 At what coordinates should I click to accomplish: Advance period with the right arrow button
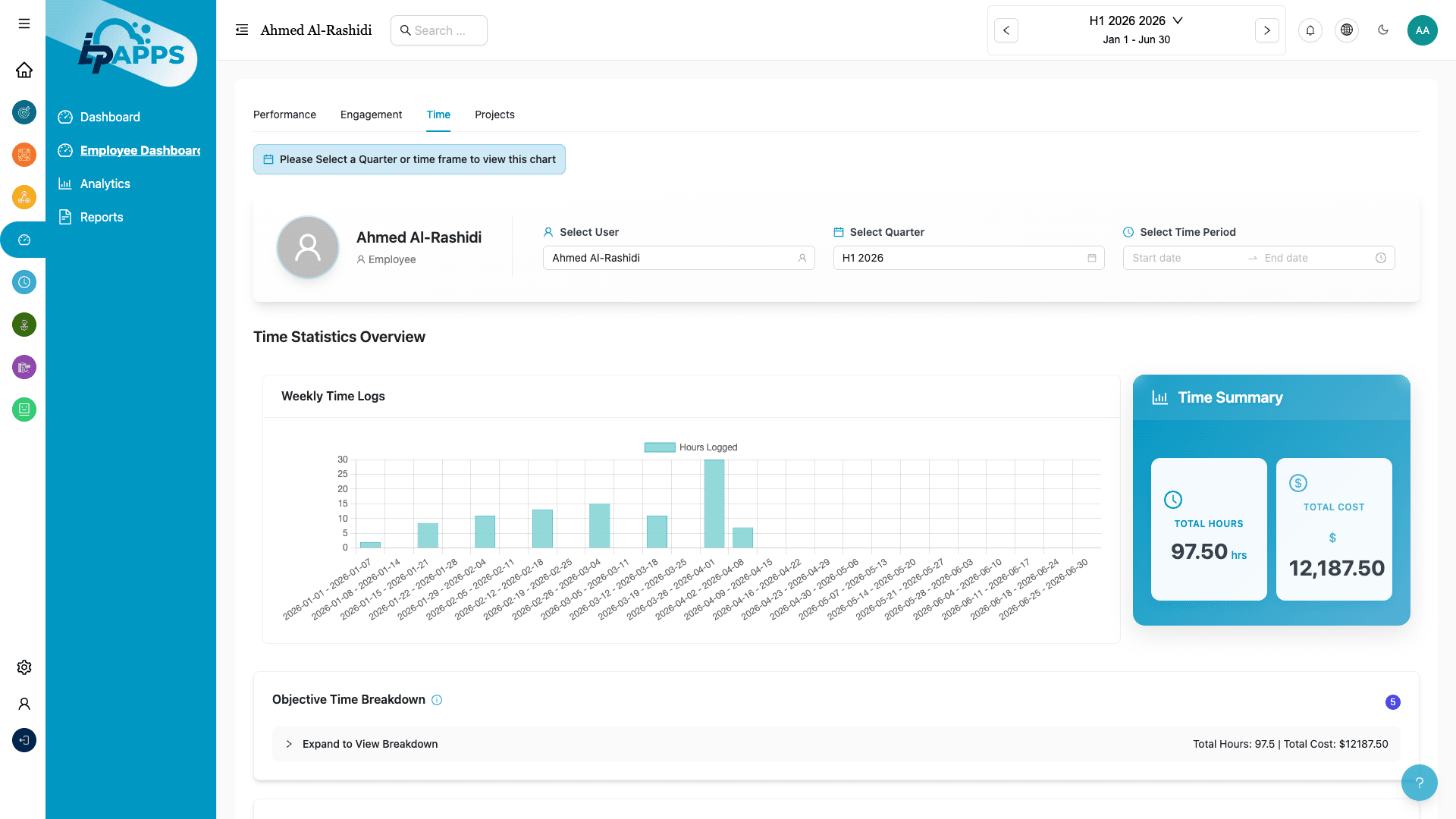pyautogui.click(x=1267, y=30)
